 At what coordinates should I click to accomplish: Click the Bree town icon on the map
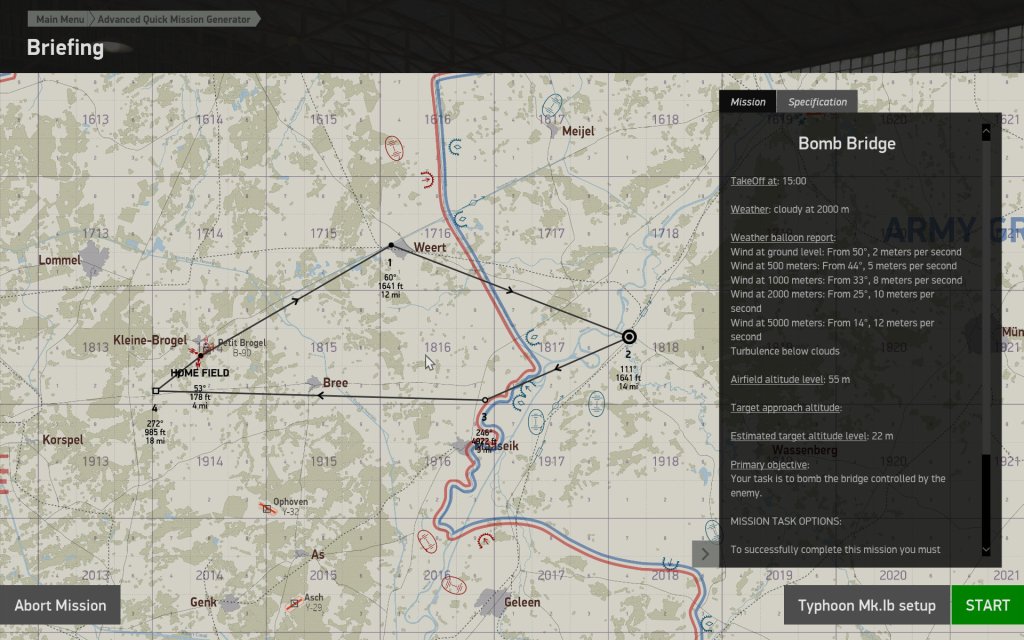314,382
